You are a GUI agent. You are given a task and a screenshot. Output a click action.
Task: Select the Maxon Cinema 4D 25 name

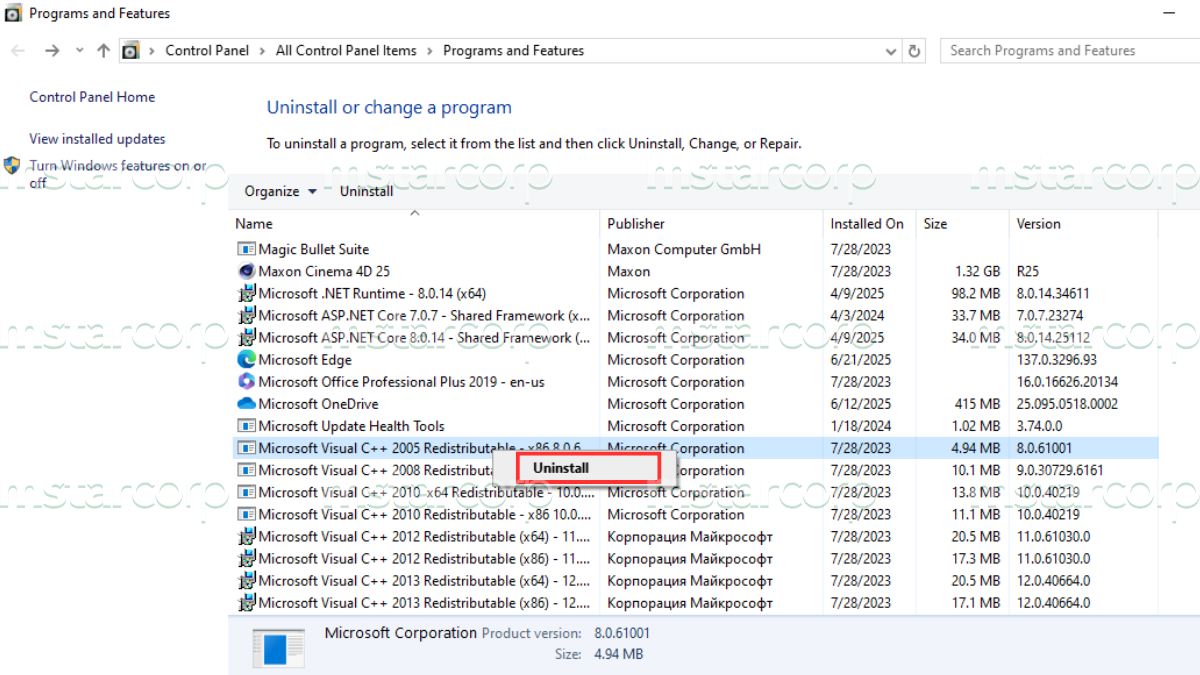coord(324,271)
